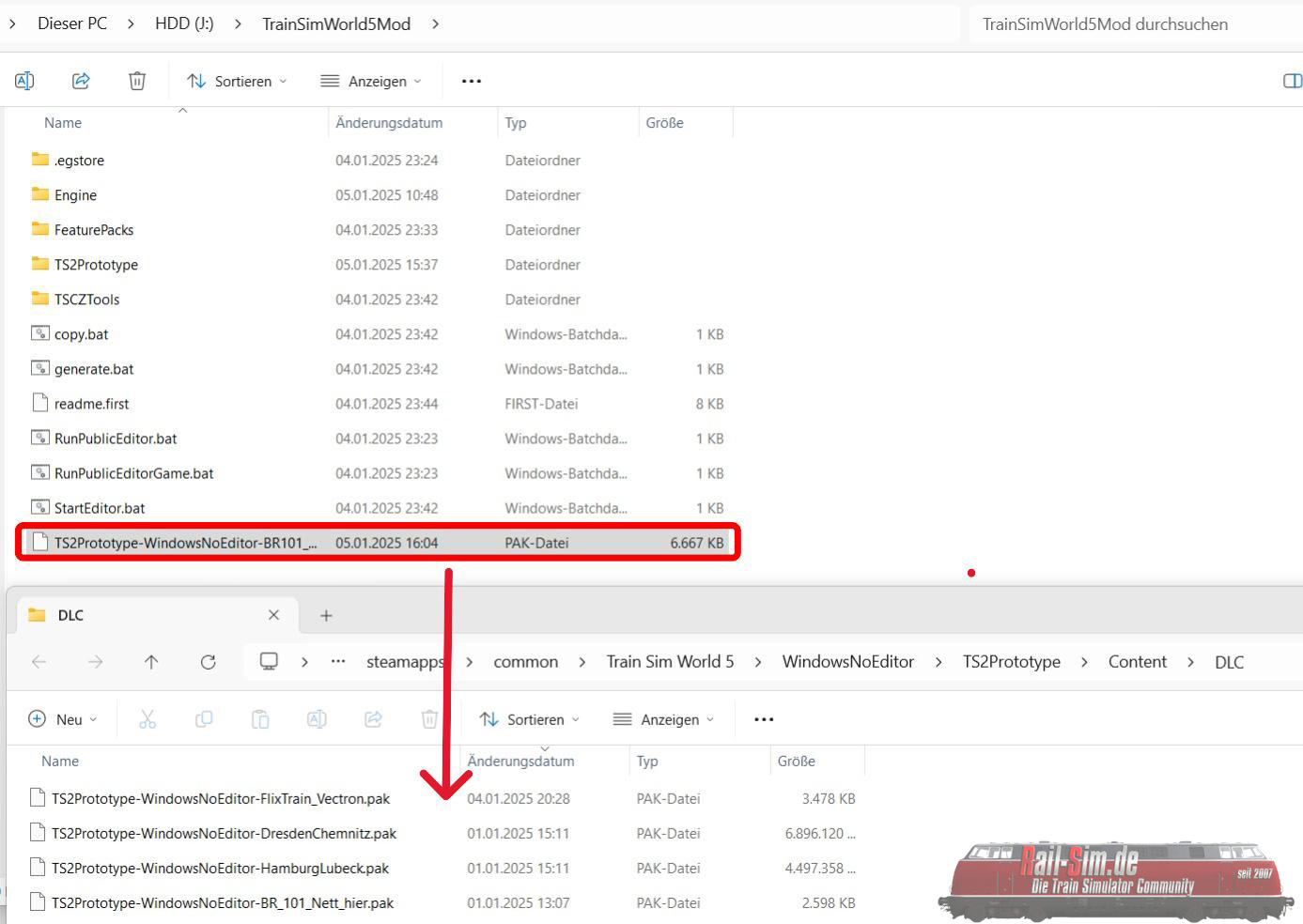This screenshot has width=1303, height=924.
Task: Open Anzeigen dropdown in DLC window
Action: [x=663, y=719]
